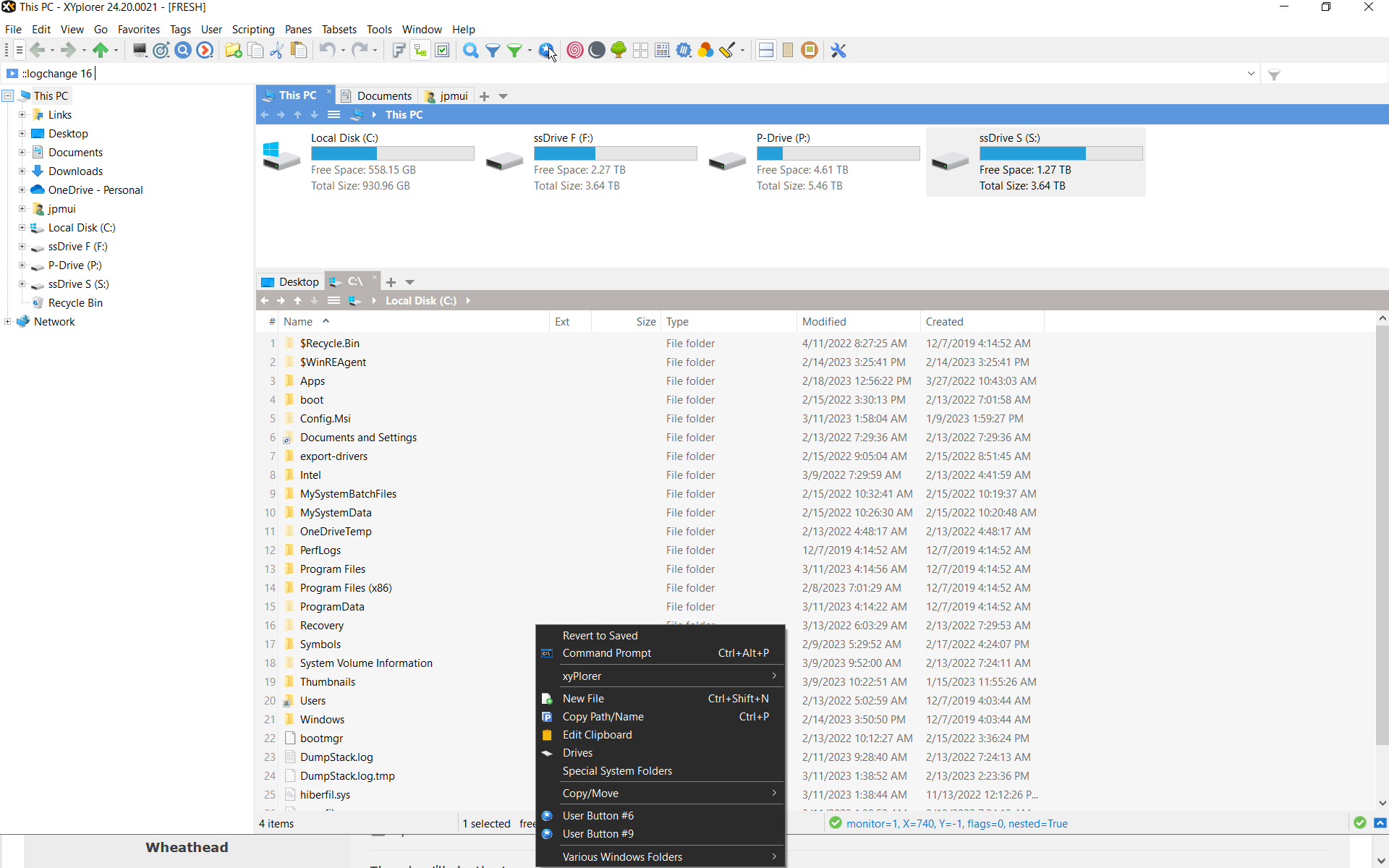Screen dimensions: 1389x868
Task: Click the Undo toolbar icon
Action: 327,50
